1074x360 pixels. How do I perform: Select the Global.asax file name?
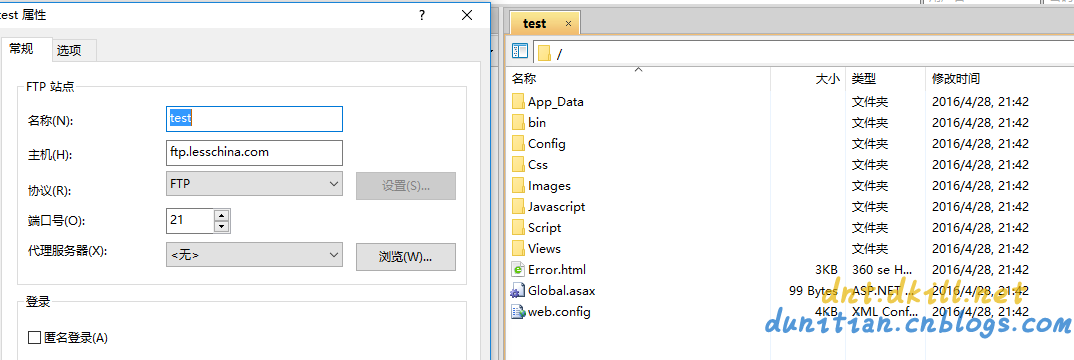(x=562, y=291)
